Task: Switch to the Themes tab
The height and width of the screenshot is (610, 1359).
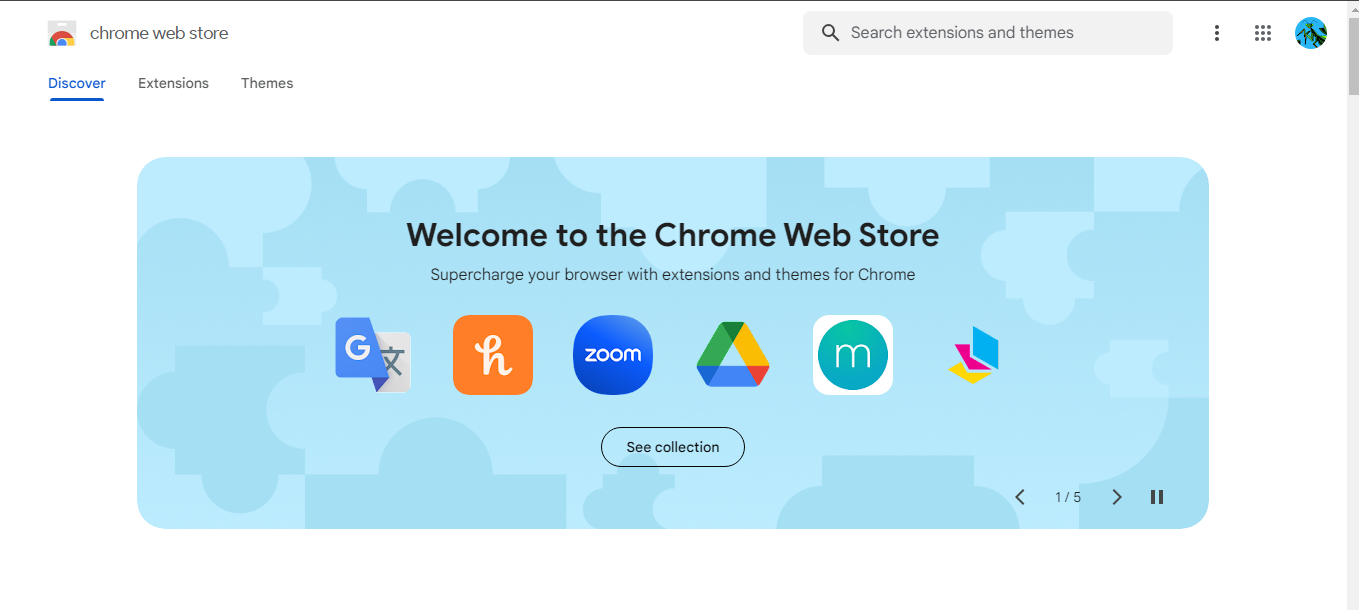Action: click(x=267, y=83)
